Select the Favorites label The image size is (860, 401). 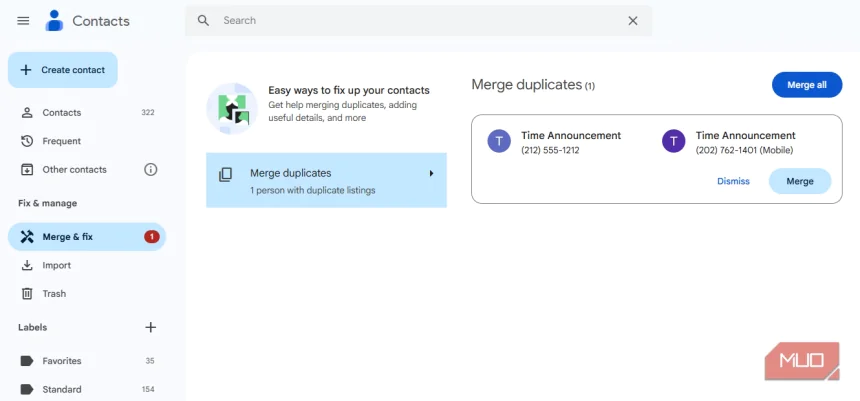pos(62,361)
